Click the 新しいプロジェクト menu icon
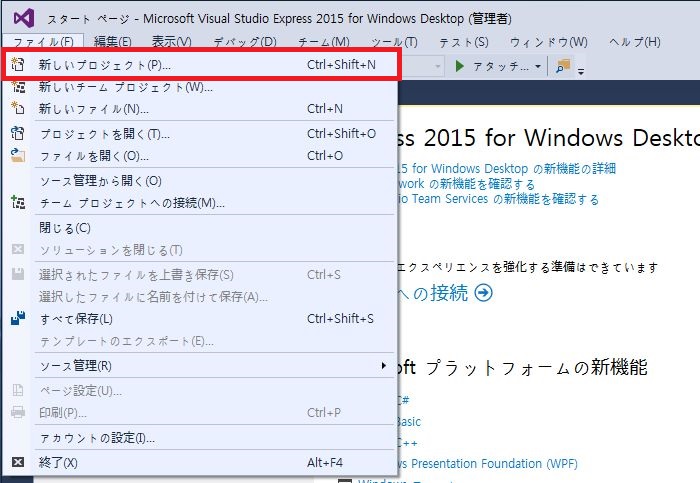700x483 pixels. [18, 64]
